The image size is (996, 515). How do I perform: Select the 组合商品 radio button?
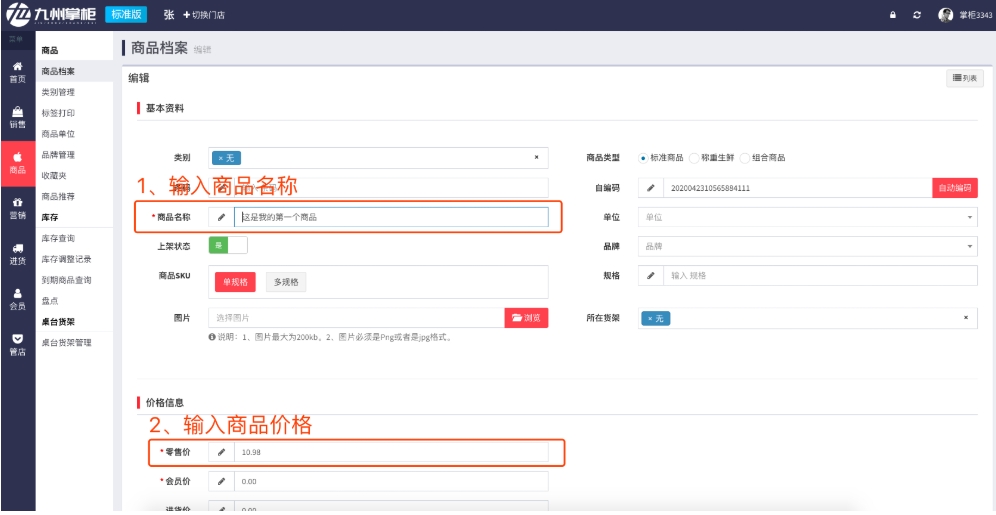(x=745, y=158)
